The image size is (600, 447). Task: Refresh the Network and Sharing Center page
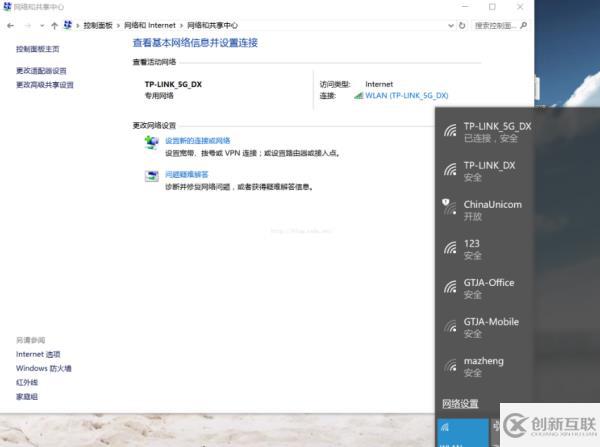point(462,25)
